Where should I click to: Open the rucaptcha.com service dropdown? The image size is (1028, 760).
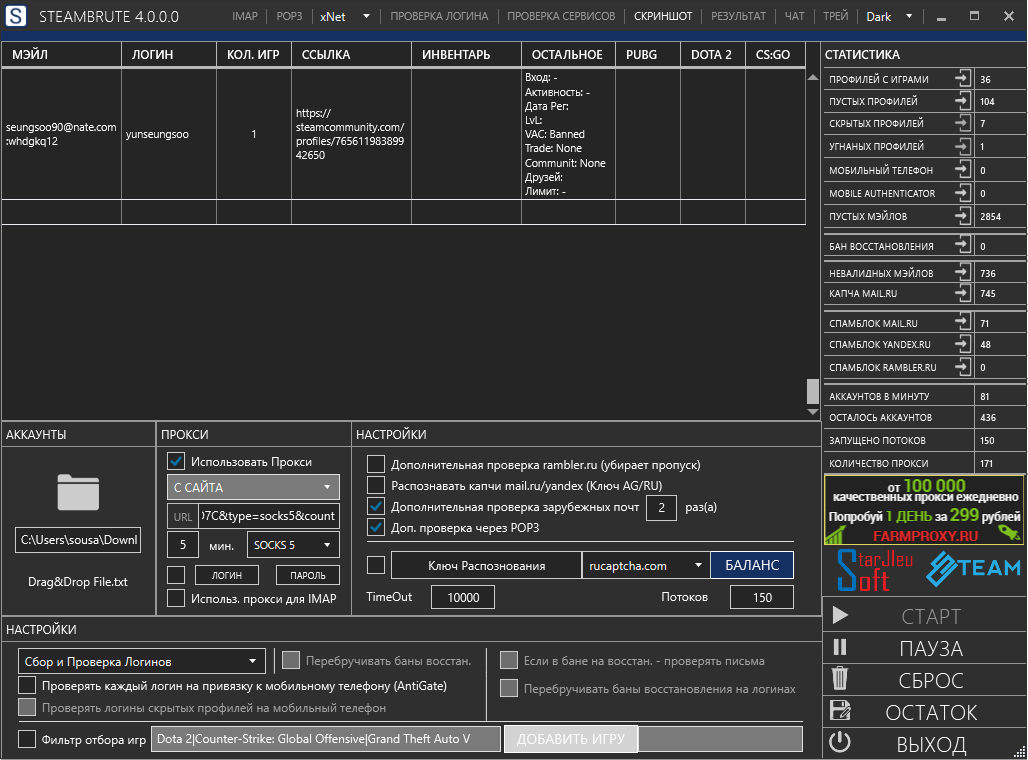point(645,565)
